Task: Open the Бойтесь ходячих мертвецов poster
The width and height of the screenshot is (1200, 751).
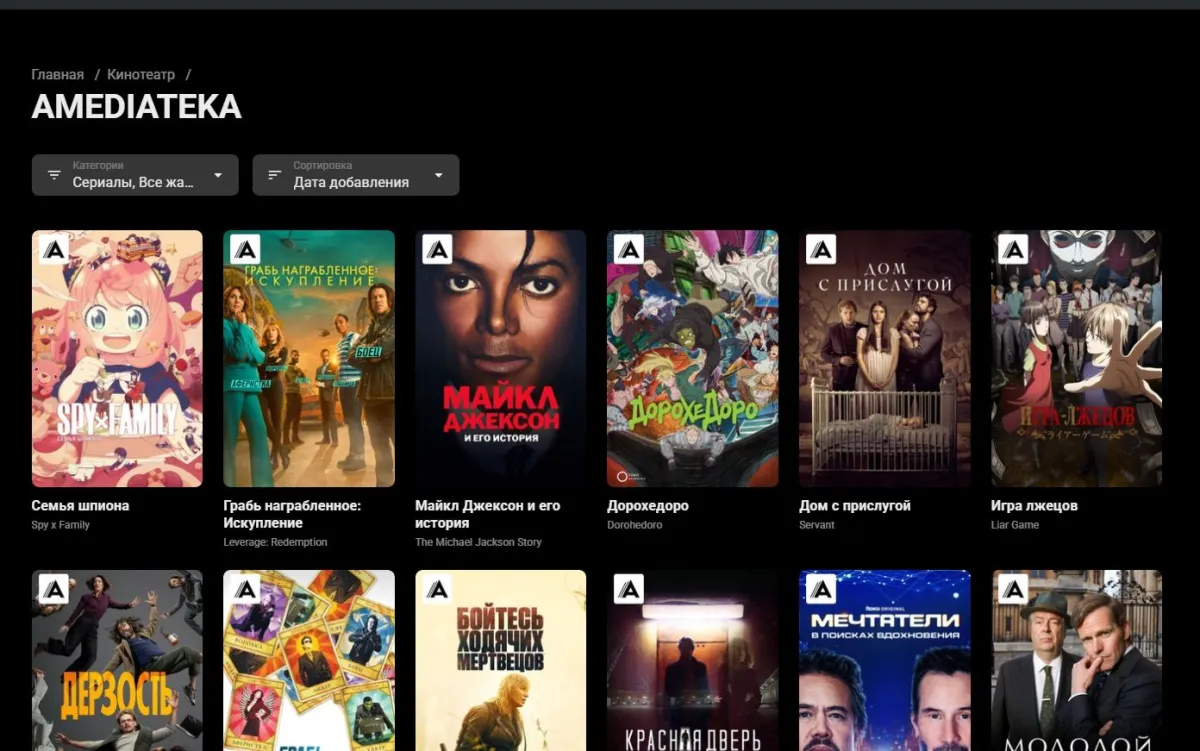Action: 501,660
